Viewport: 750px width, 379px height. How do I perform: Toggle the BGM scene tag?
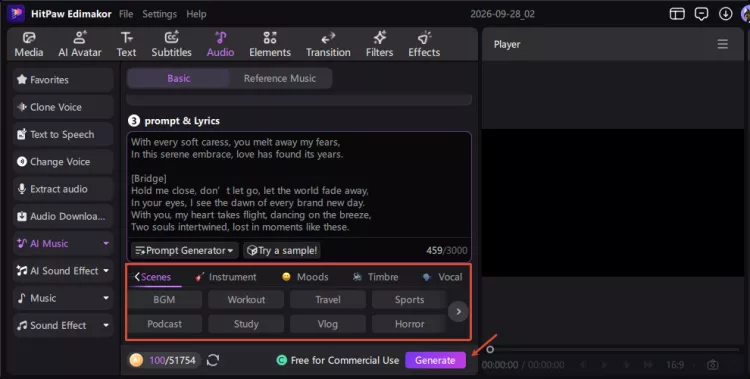tap(164, 300)
